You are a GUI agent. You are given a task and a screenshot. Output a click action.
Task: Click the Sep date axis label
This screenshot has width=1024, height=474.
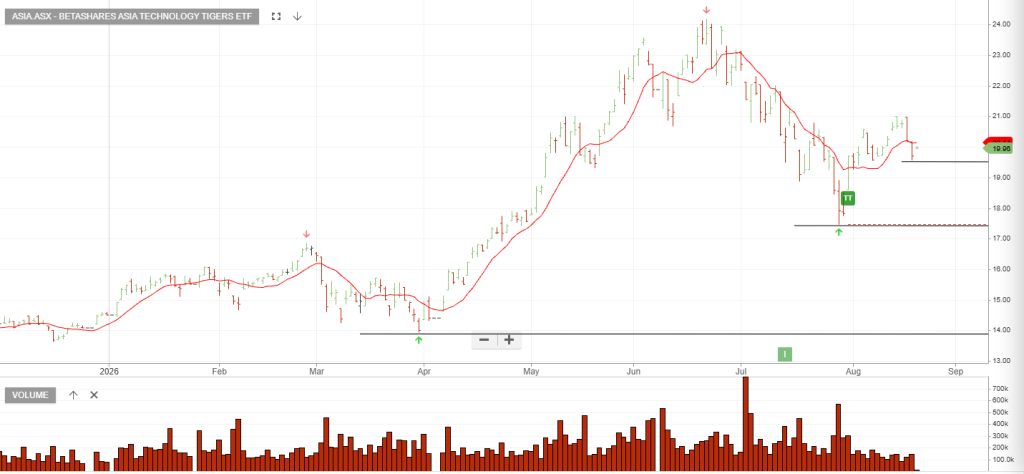pyautogui.click(x=954, y=370)
